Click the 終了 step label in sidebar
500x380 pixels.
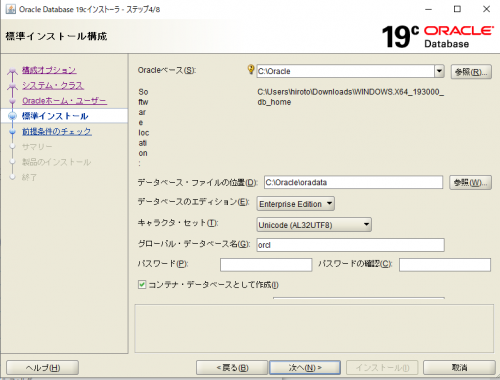(x=29, y=177)
